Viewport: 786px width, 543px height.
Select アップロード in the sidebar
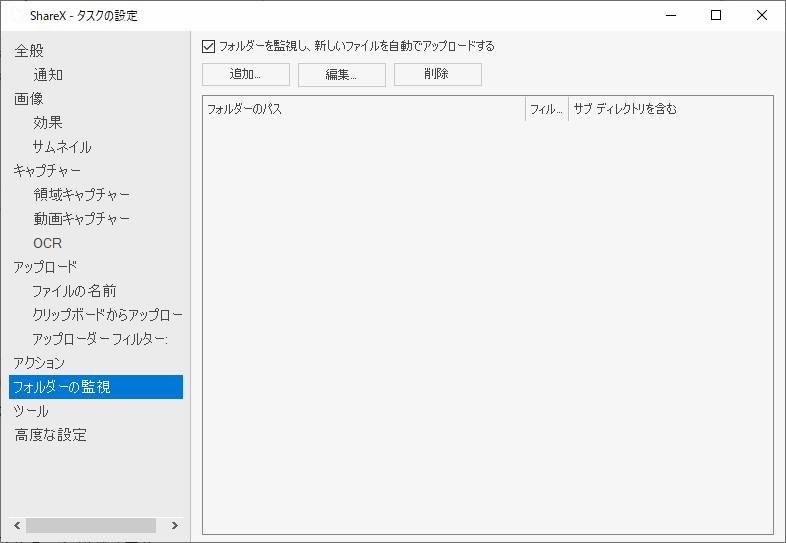click(46, 267)
